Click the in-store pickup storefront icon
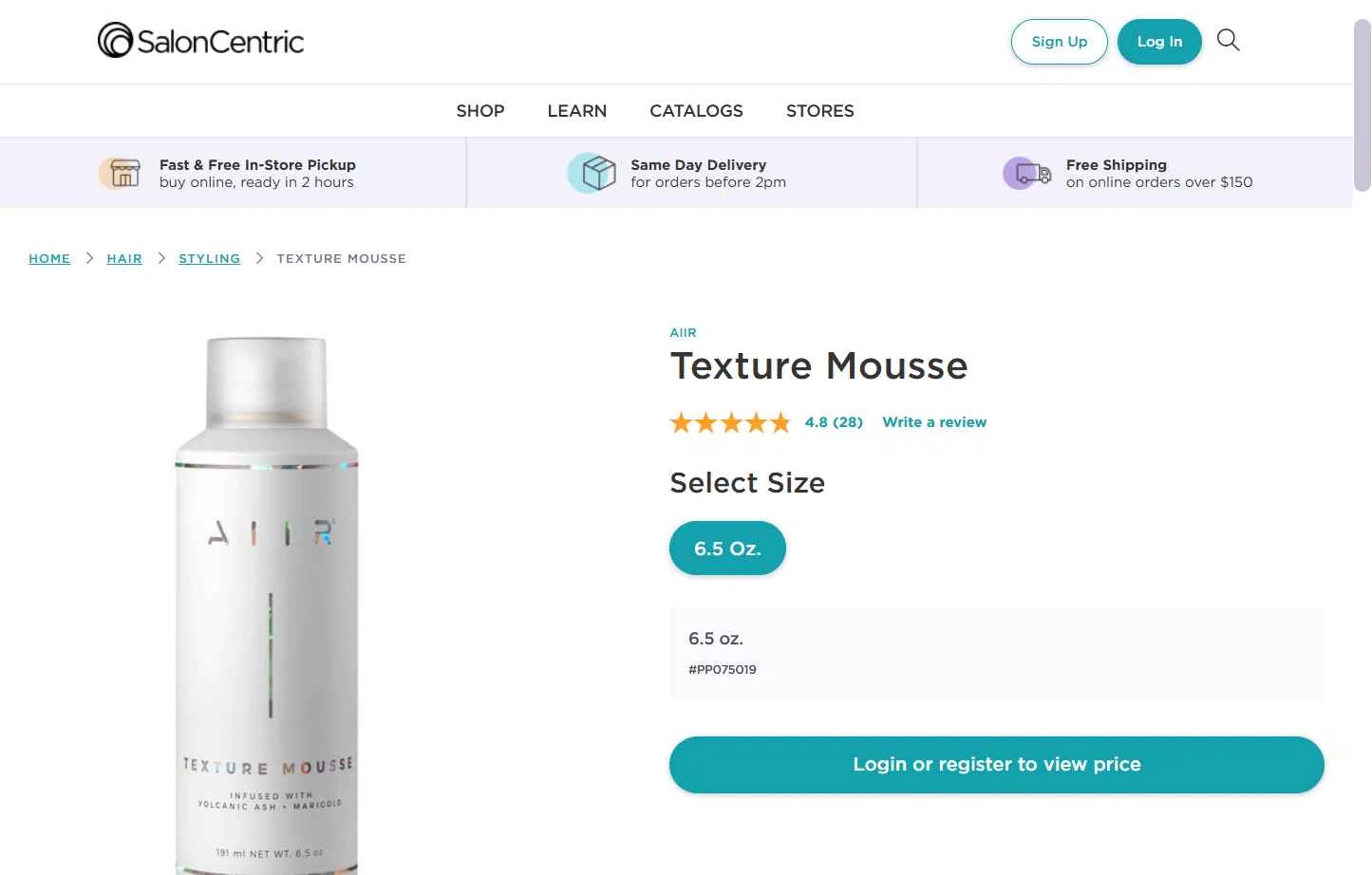This screenshot has width=1372, height=875. click(121, 173)
